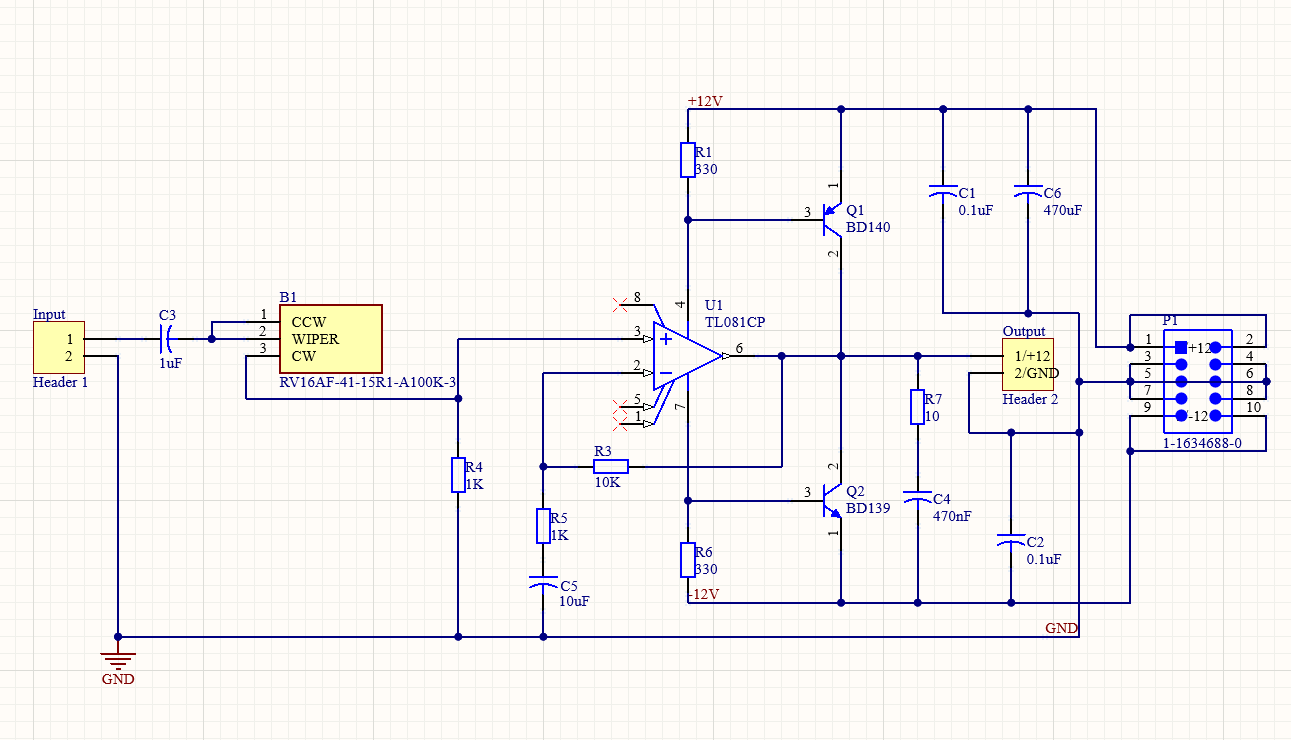Select the 'CCW' pin label in B1
This screenshot has width=1291, height=740.
click(x=308, y=323)
